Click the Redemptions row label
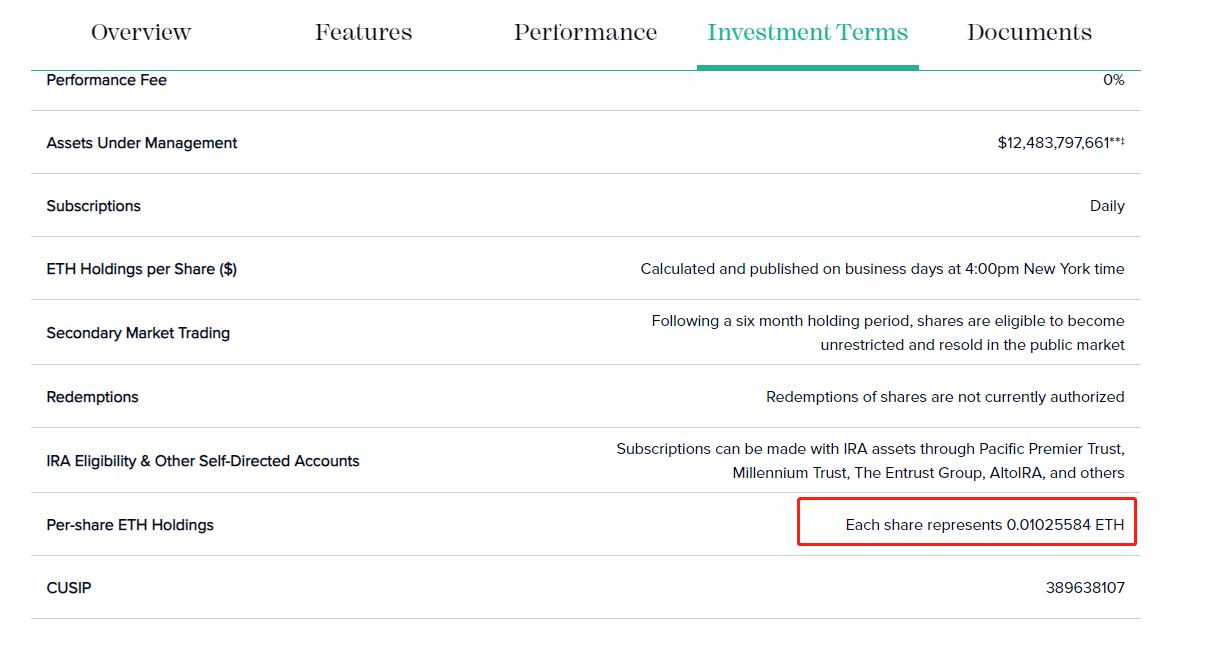The height and width of the screenshot is (645, 1207). (92, 397)
